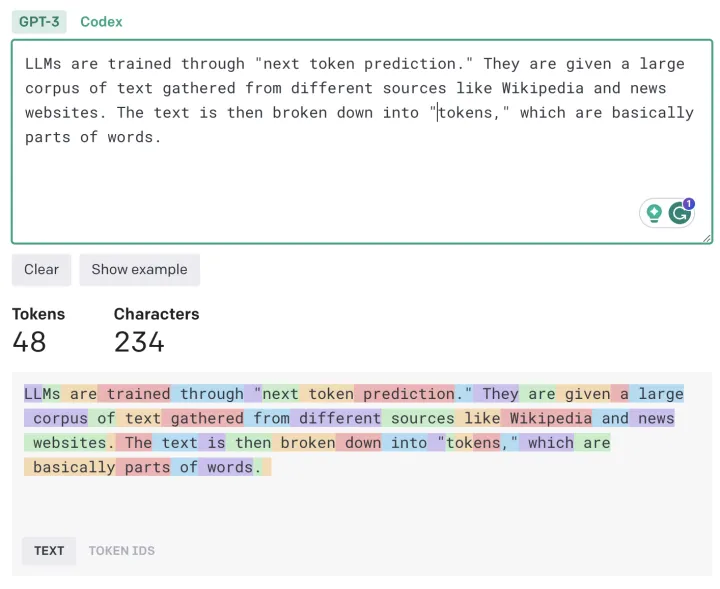Switch to the Codex tab

[x=101, y=21]
